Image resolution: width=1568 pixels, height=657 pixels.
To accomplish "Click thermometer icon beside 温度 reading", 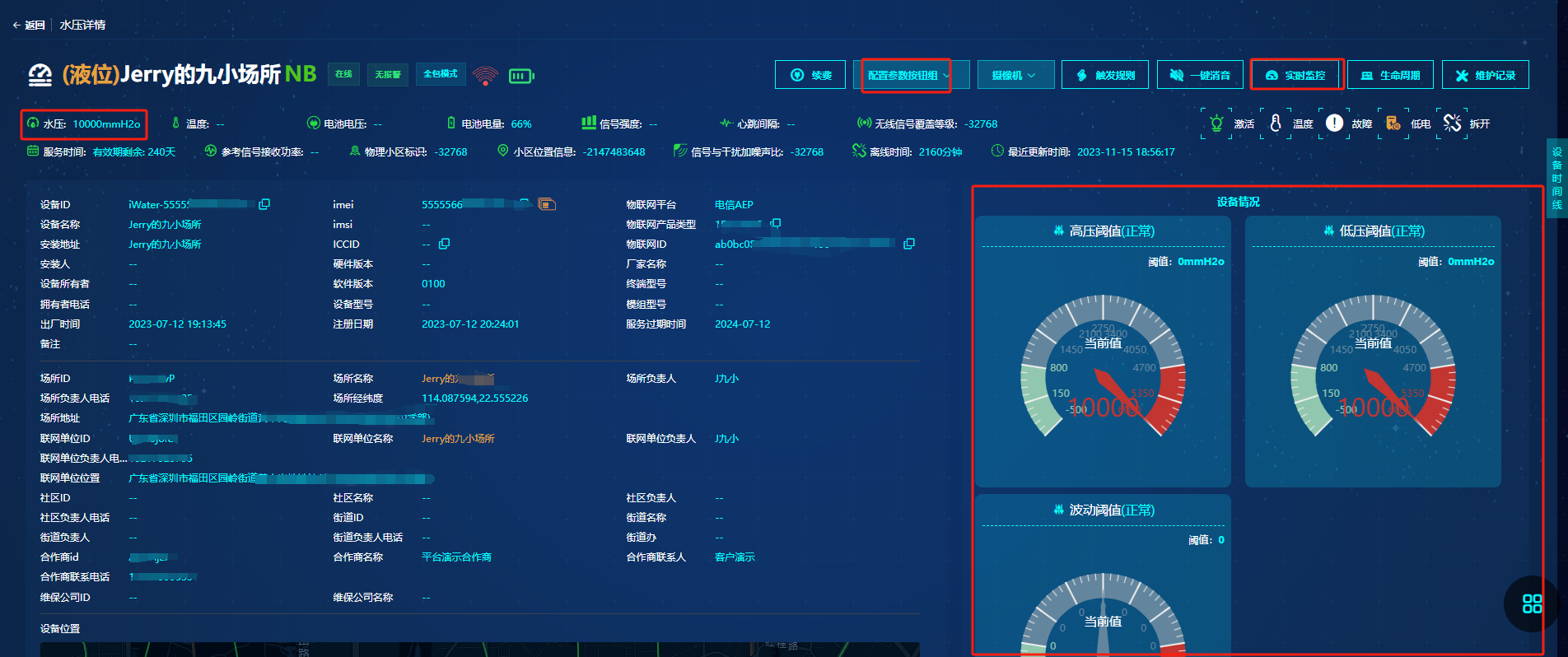I will click(175, 123).
